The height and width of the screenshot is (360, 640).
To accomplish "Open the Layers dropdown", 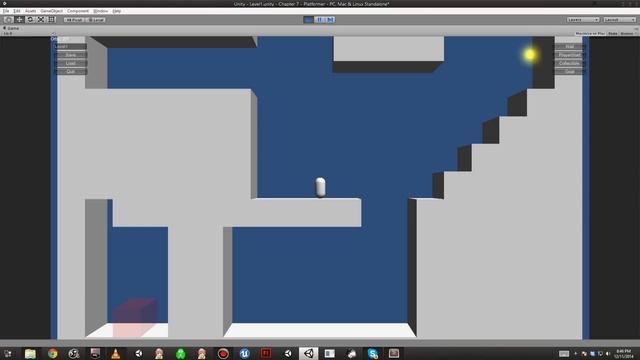I will tap(582, 20).
